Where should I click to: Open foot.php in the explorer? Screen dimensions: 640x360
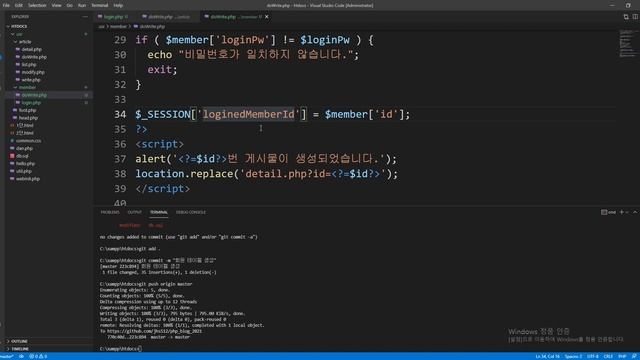click(27, 110)
